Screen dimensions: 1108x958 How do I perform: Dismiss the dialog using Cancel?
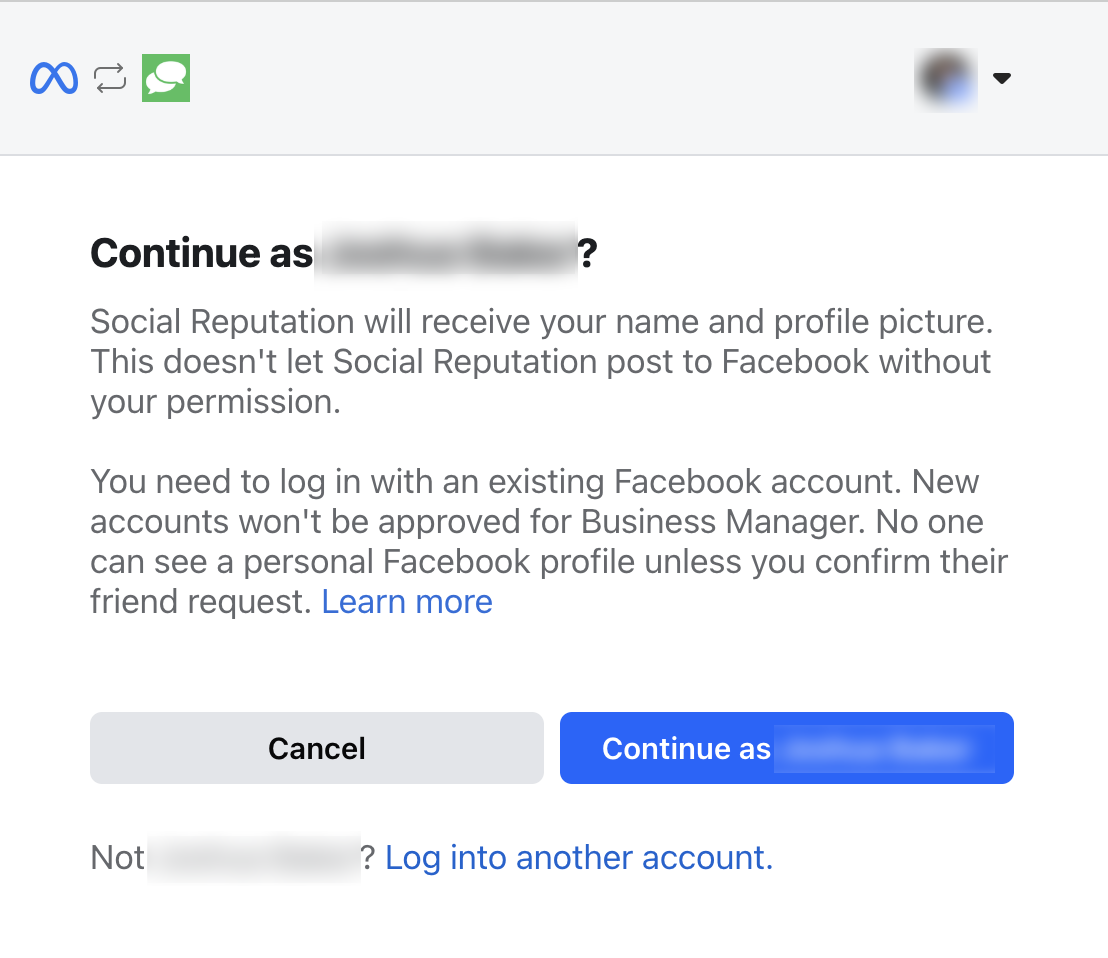pyautogui.click(x=316, y=747)
